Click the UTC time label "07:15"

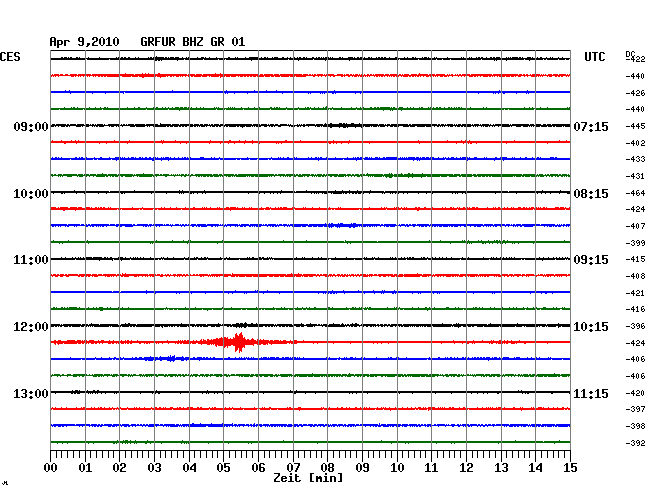click(x=591, y=126)
